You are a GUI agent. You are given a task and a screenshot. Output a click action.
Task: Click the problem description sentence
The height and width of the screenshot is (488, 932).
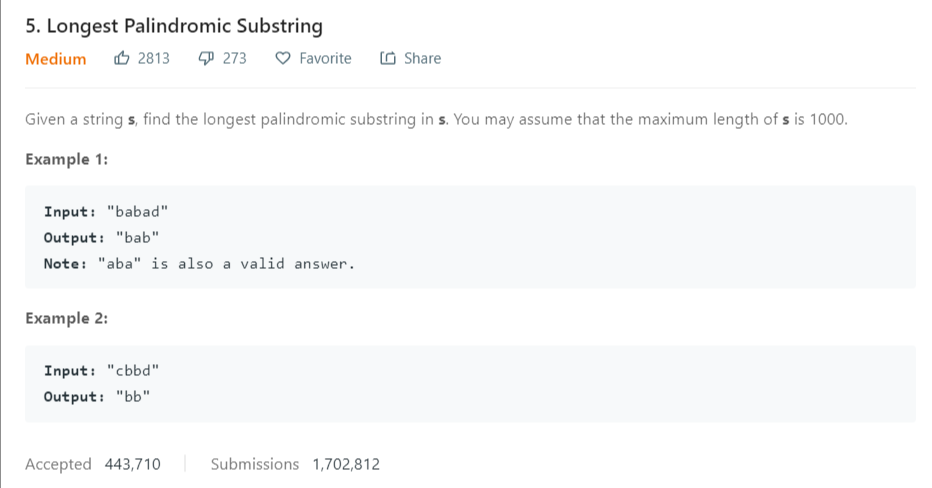436,120
